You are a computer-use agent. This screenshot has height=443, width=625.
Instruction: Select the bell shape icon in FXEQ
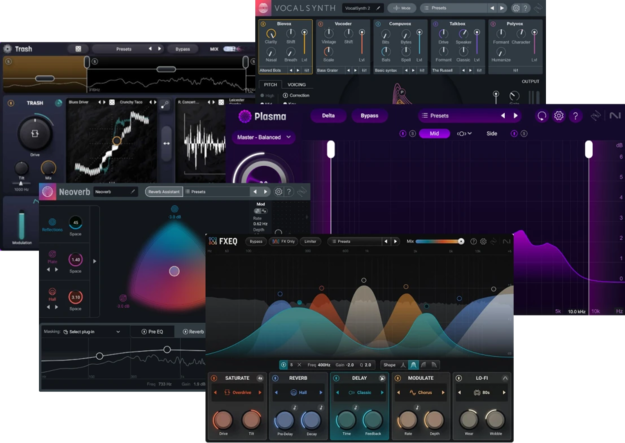413,364
